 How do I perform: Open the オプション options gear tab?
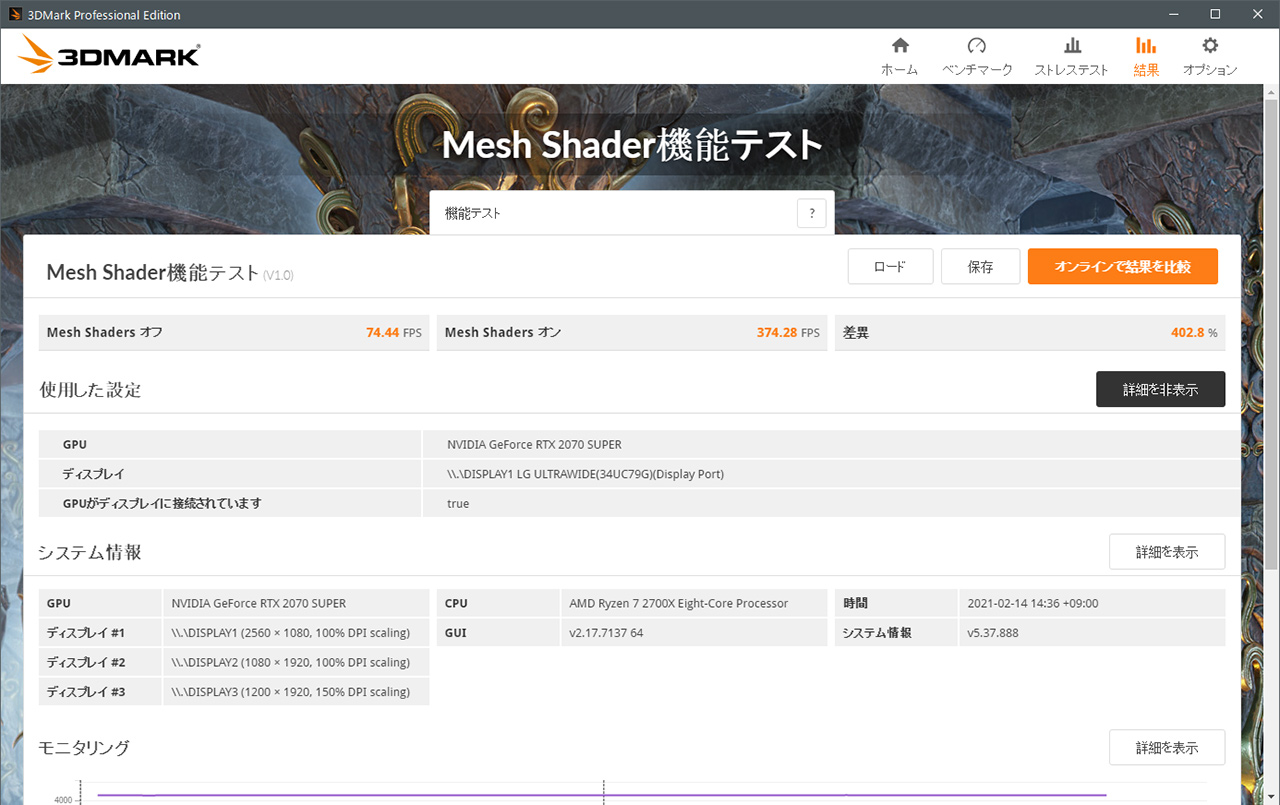[1210, 57]
